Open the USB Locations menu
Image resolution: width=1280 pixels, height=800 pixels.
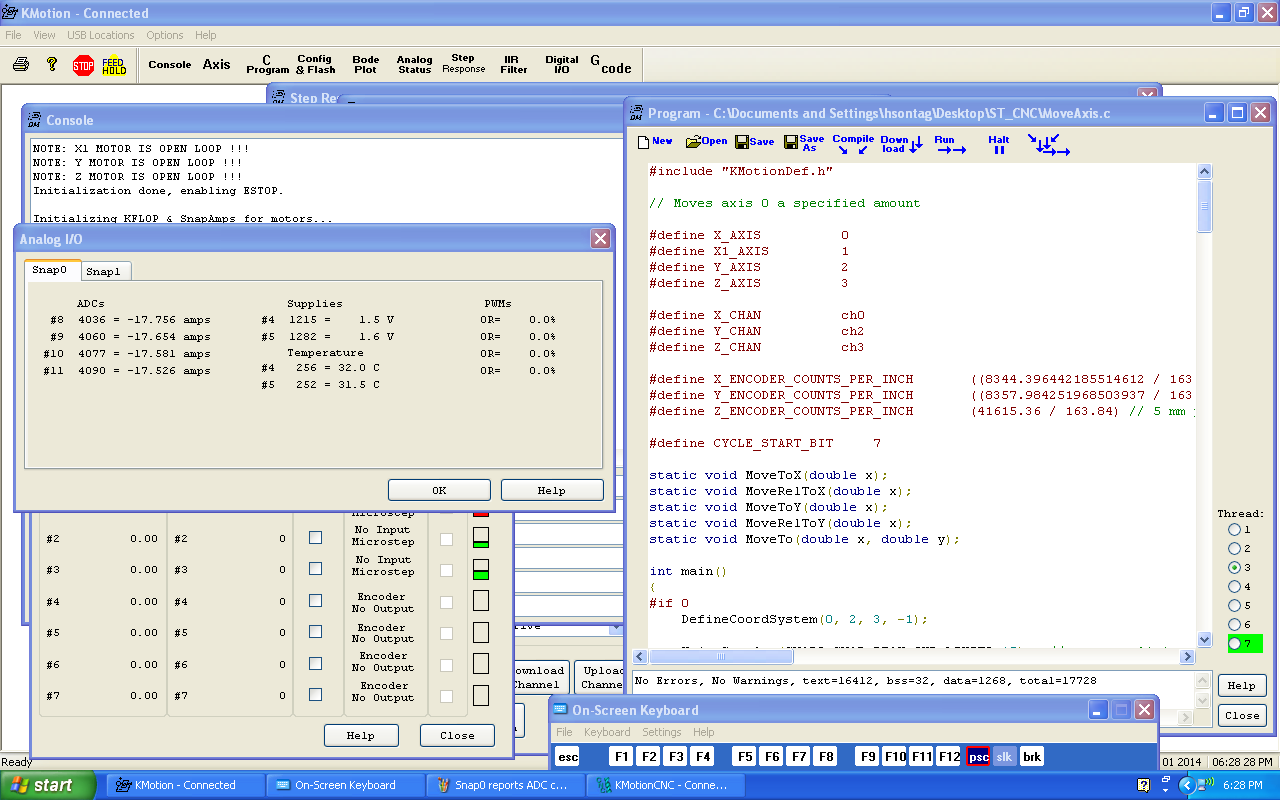(x=100, y=35)
